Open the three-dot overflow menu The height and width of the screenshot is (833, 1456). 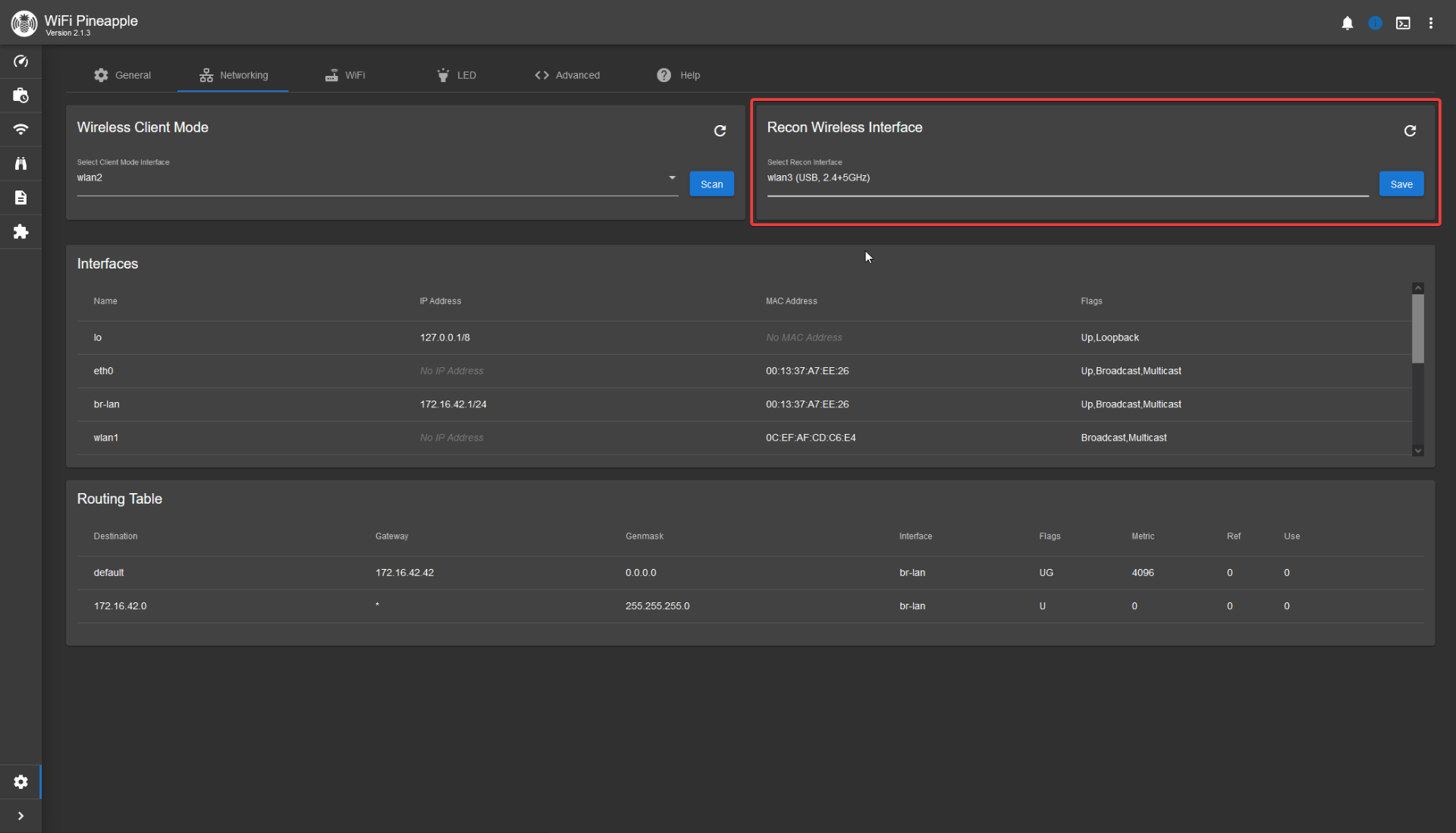point(1431,24)
